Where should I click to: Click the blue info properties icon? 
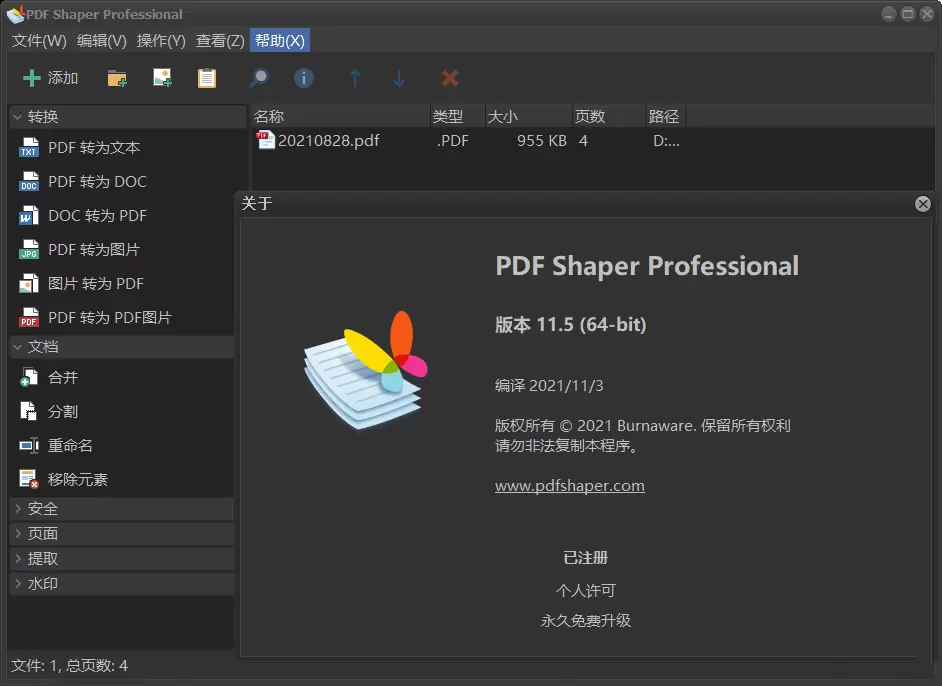(303, 78)
